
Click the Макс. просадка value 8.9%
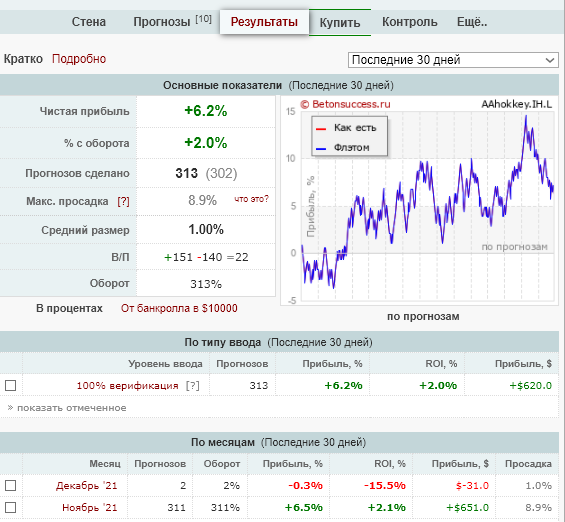tap(203, 200)
